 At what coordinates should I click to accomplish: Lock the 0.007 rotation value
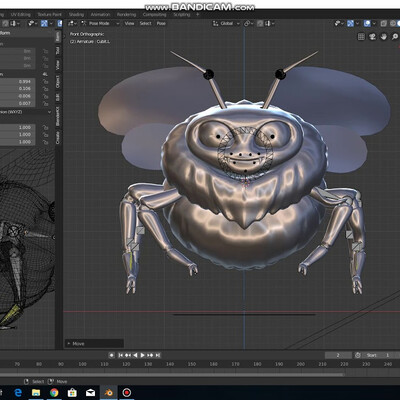tap(45, 103)
